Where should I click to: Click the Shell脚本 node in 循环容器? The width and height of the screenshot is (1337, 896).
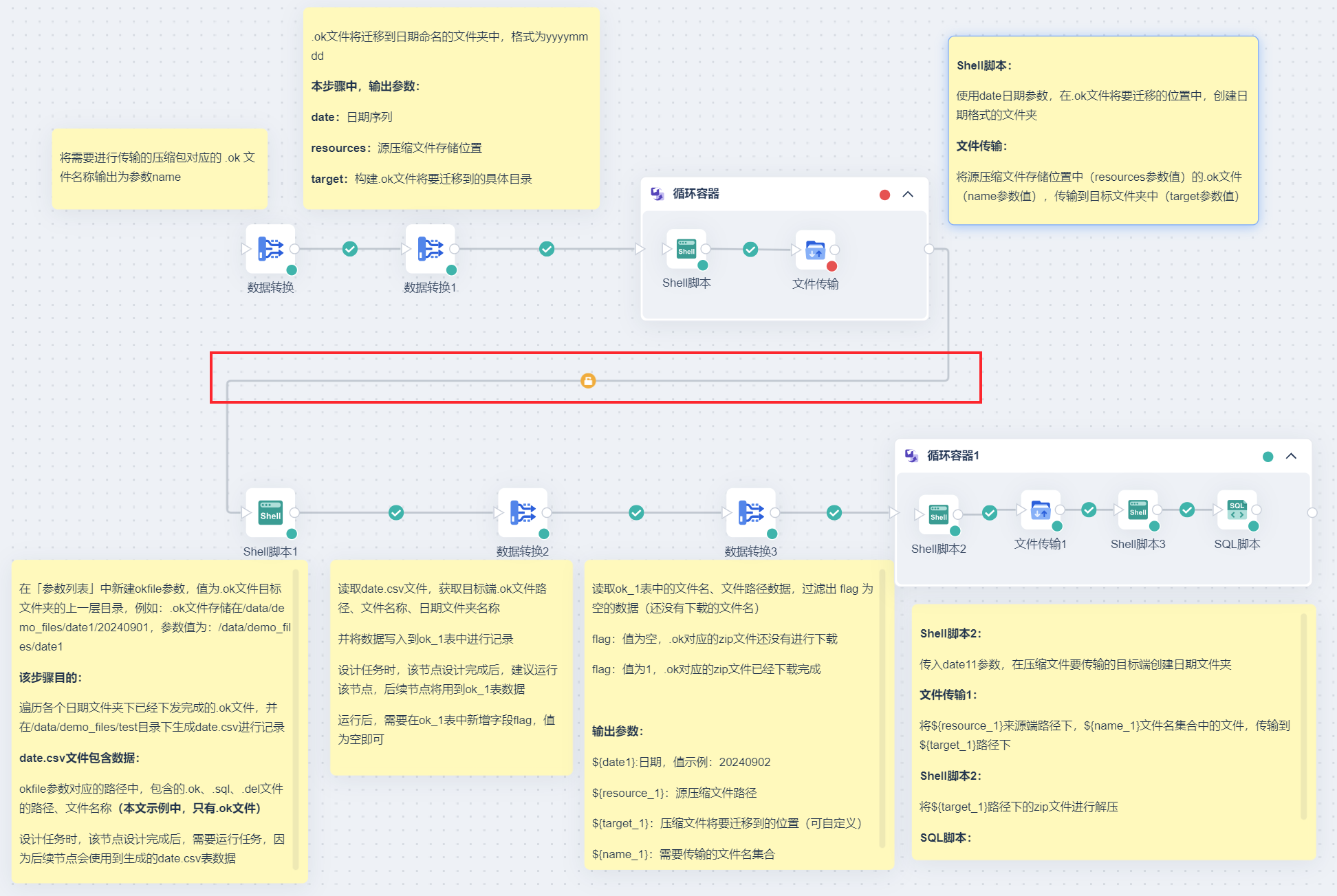tap(686, 249)
